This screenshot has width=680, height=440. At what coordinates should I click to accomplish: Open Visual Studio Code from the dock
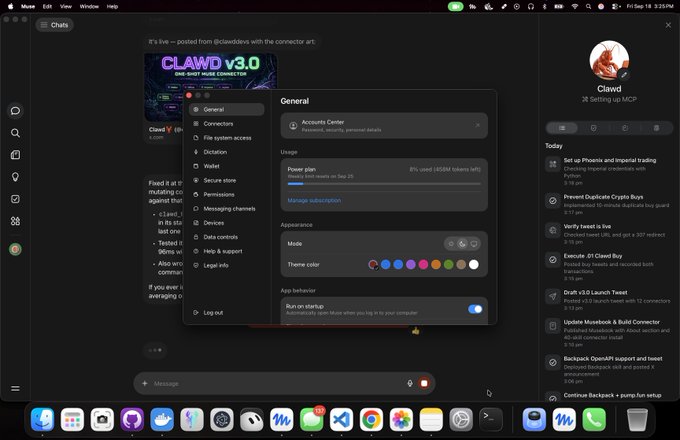click(341, 419)
